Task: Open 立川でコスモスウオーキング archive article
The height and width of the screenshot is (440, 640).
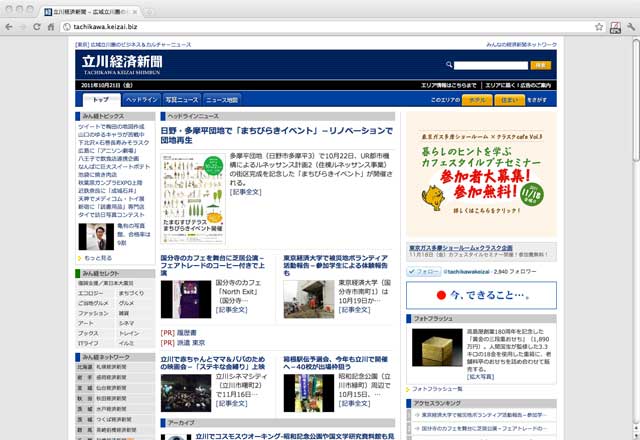Action: [295, 436]
